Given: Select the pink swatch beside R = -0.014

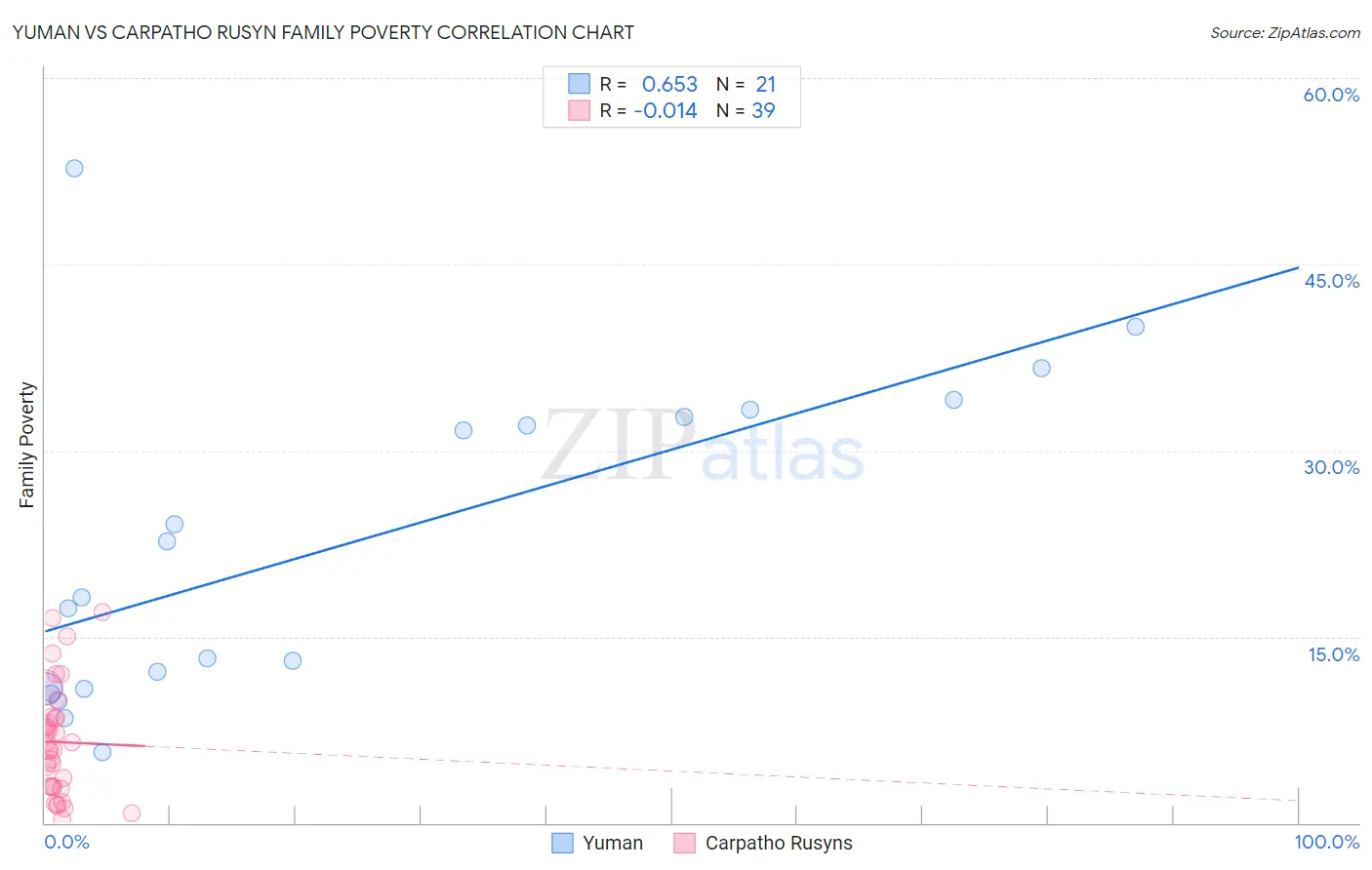Looking at the screenshot, I should coord(580,110).
